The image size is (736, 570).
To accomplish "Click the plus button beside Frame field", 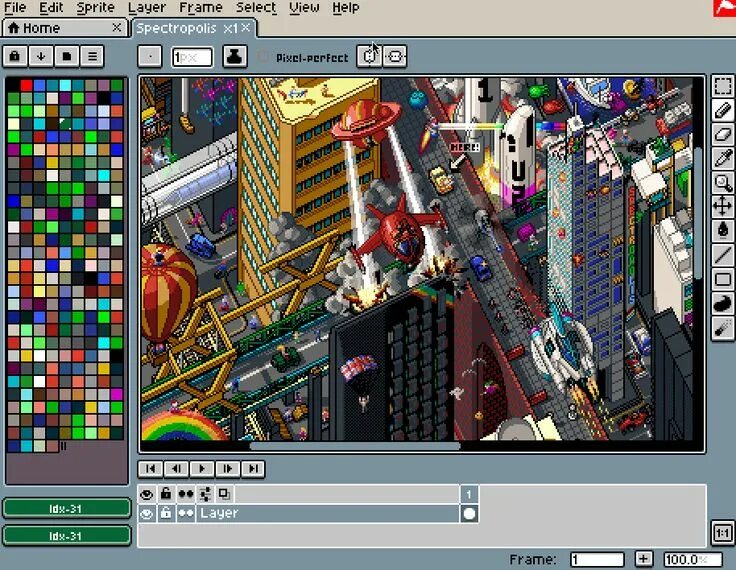I will tap(644, 559).
